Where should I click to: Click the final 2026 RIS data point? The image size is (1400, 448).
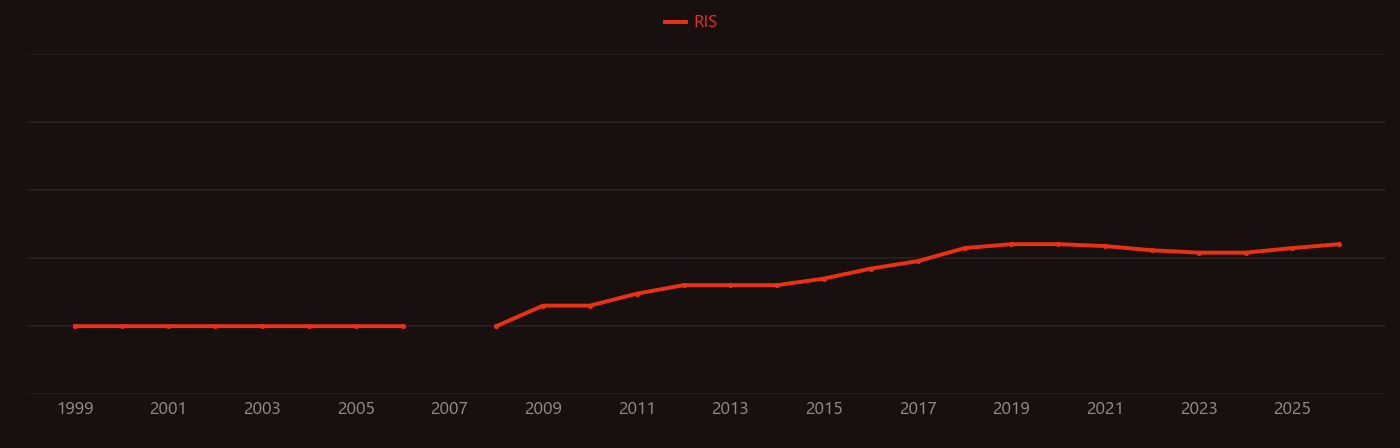pos(1339,244)
